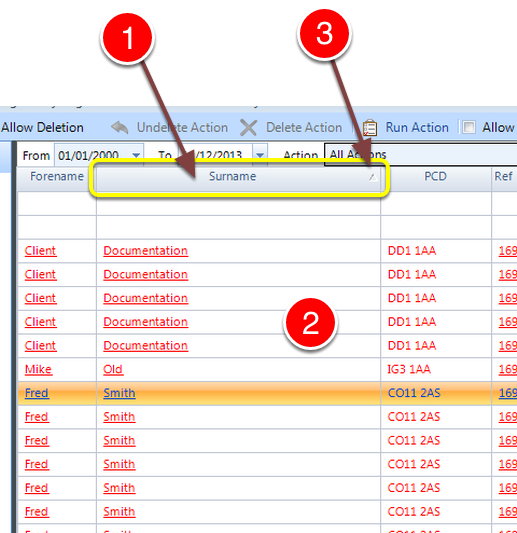Click the Undelete Action label

[182, 128]
